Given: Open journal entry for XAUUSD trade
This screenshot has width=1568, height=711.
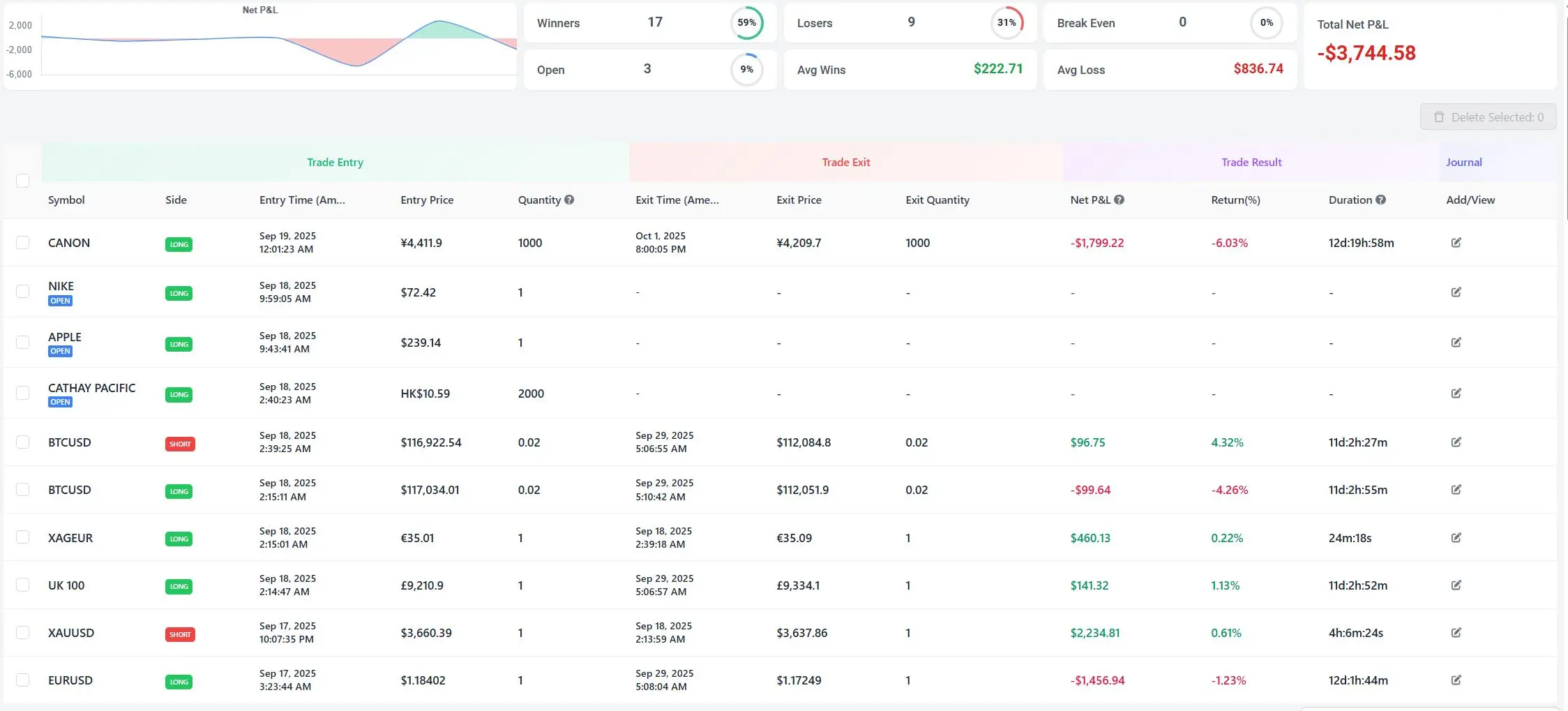Looking at the screenshot, I should pyautogui.click(x=1456, y=633).
